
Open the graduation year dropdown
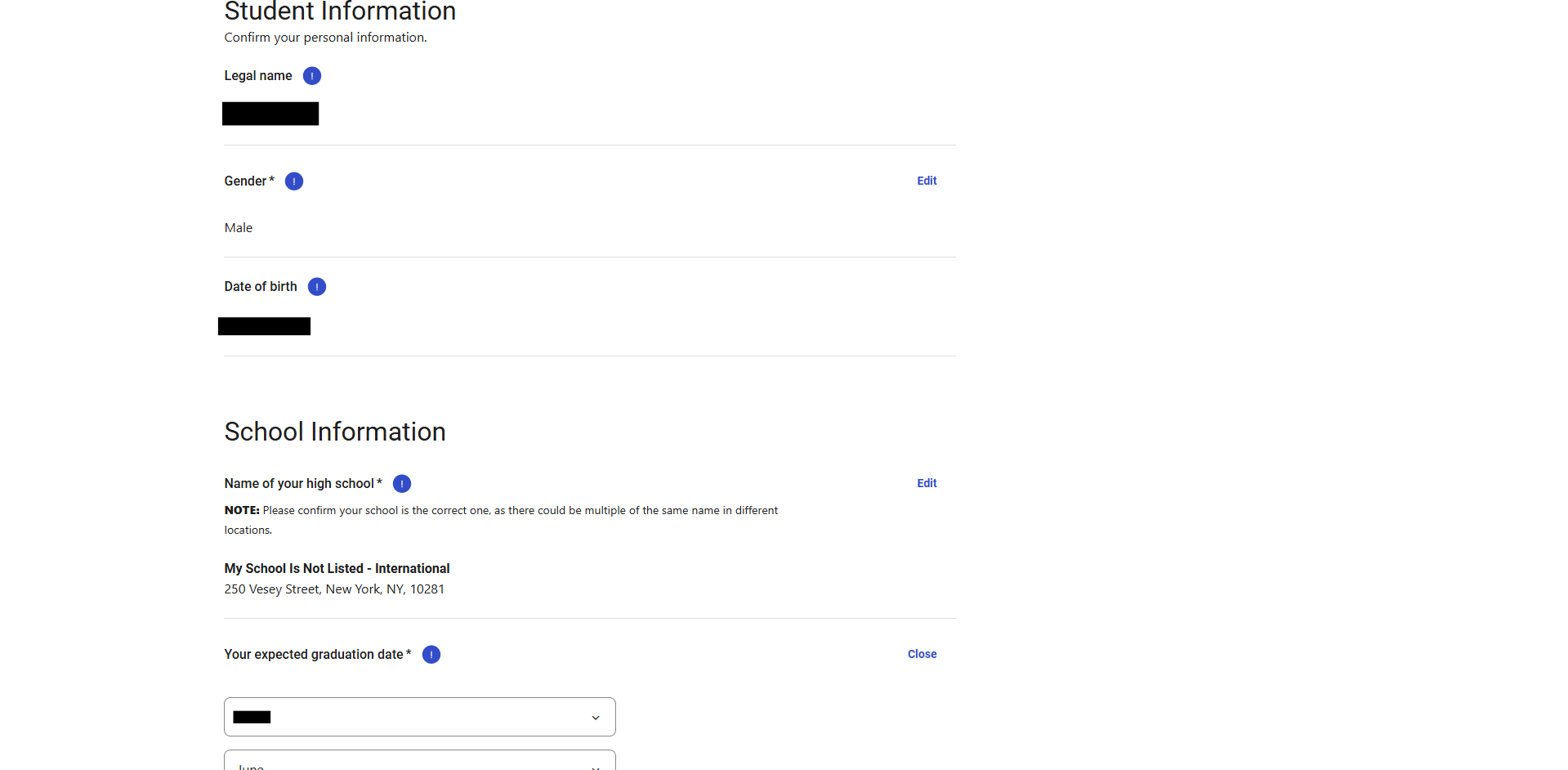pyautogui.click(x=419, y=717)
